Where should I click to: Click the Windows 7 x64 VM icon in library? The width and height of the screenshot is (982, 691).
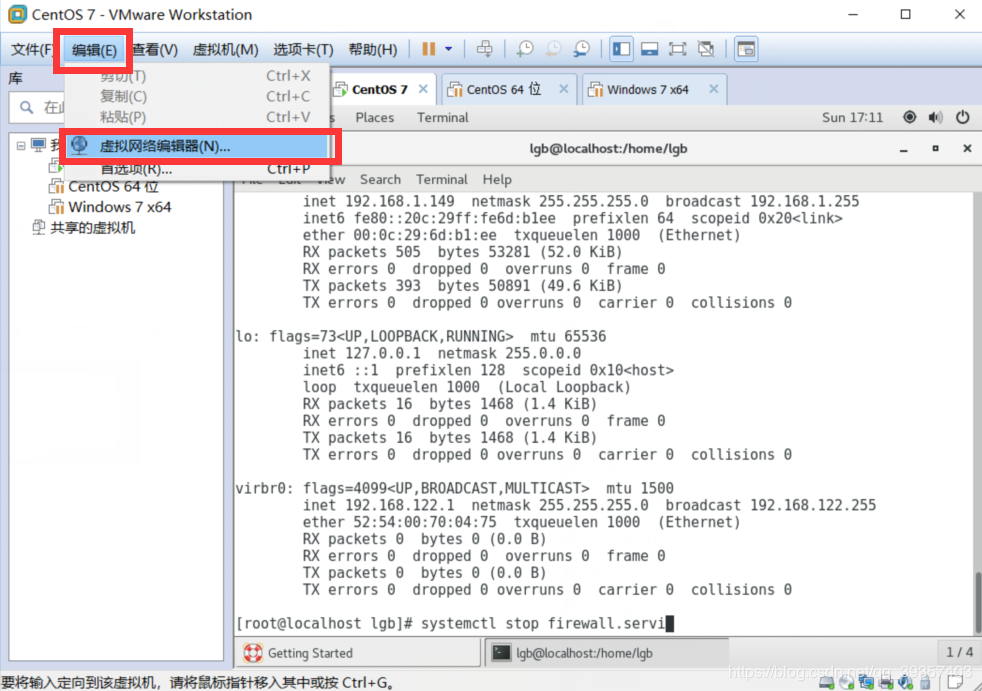tap(56, 207)
